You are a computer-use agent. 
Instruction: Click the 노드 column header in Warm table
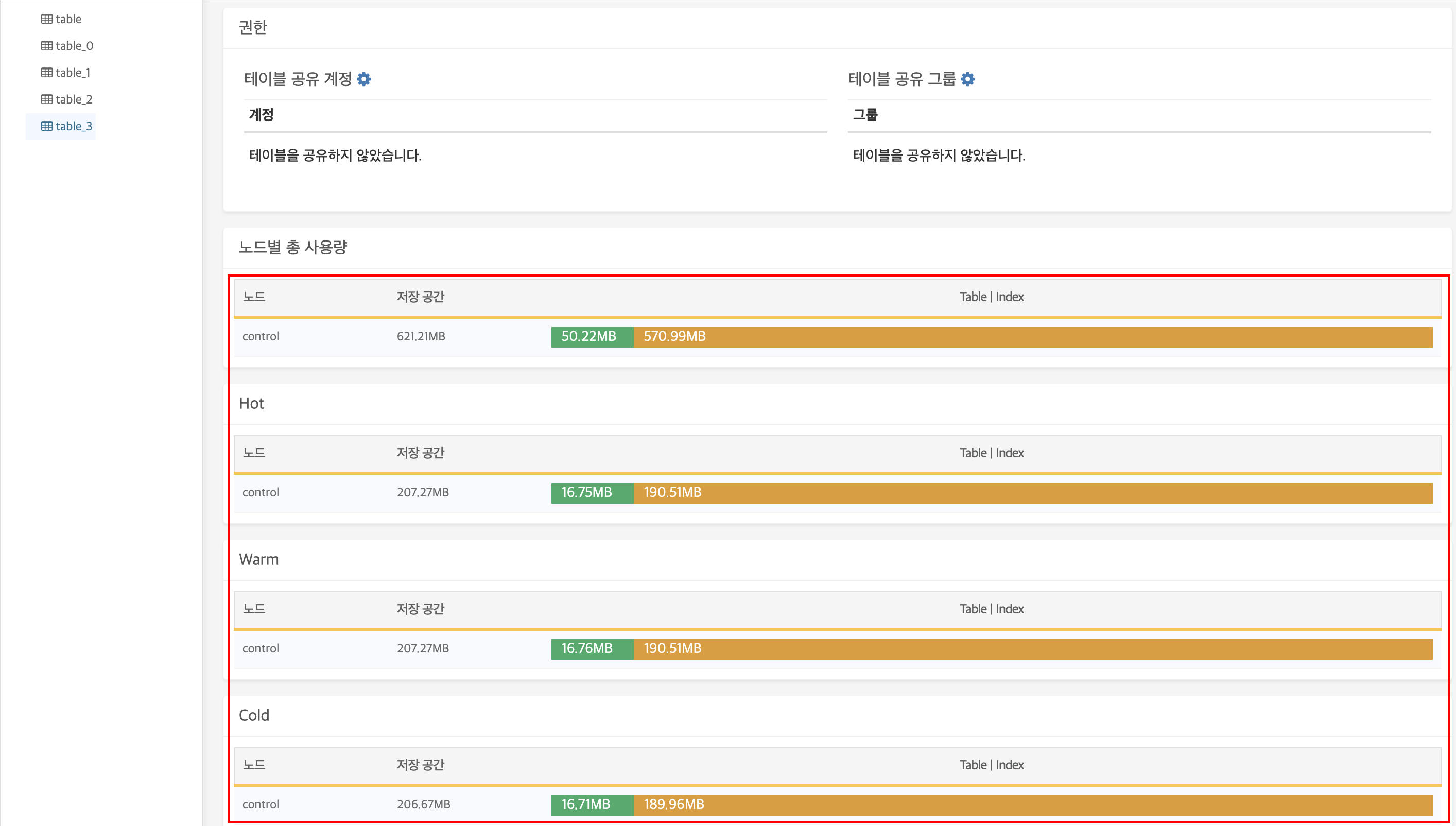(x=254, y=609)
